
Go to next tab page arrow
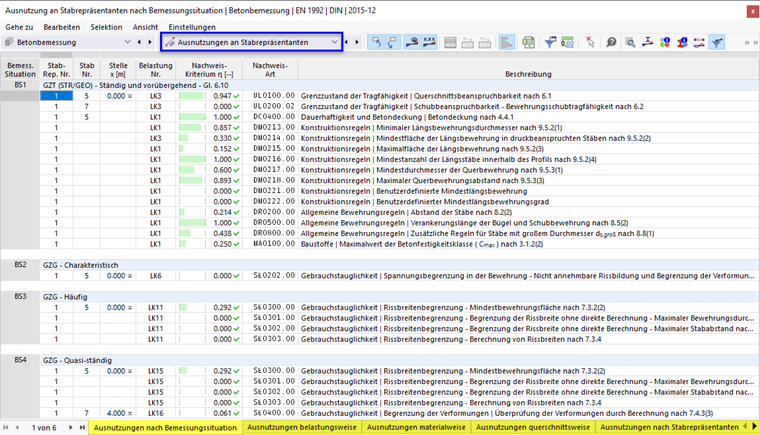pos(71,427)
